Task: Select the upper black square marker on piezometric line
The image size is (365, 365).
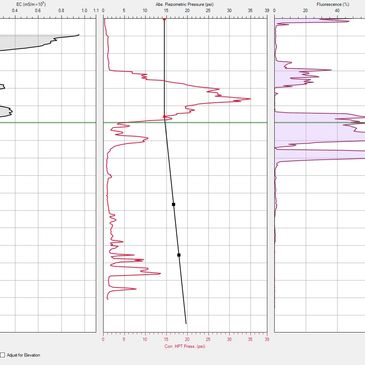Action: click(173, 204)
